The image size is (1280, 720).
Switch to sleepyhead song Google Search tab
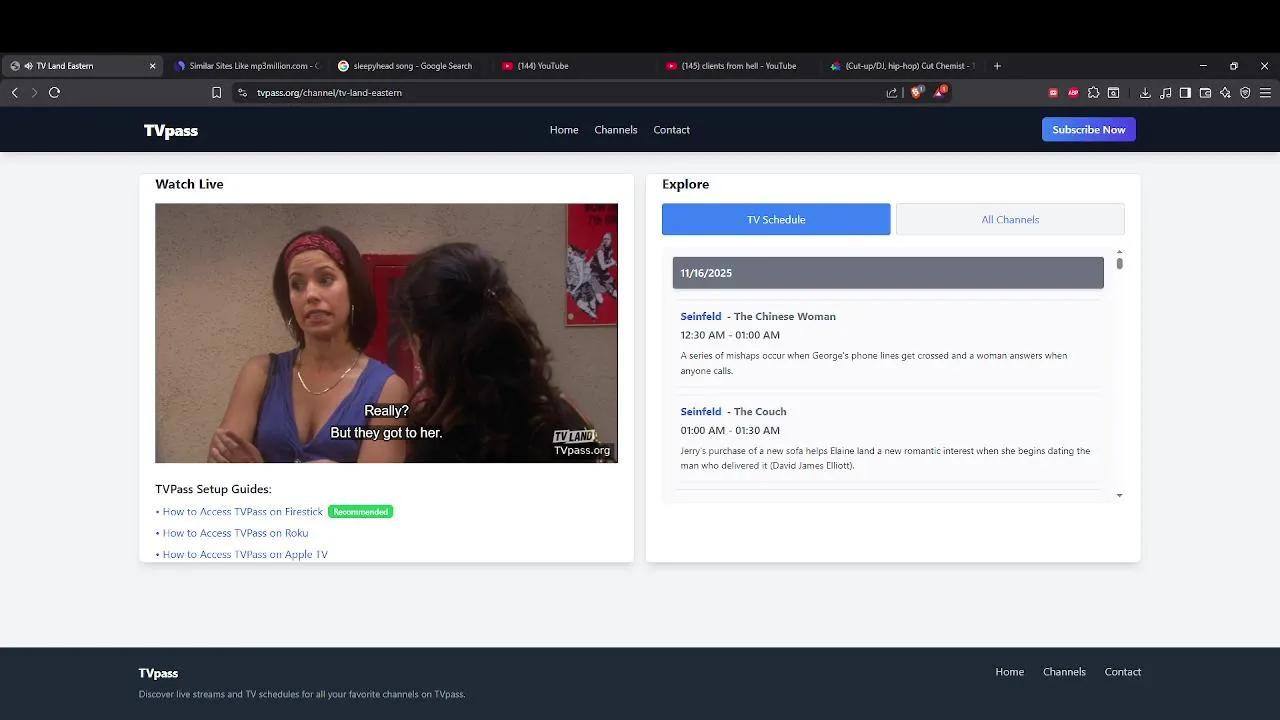(410, 66)
